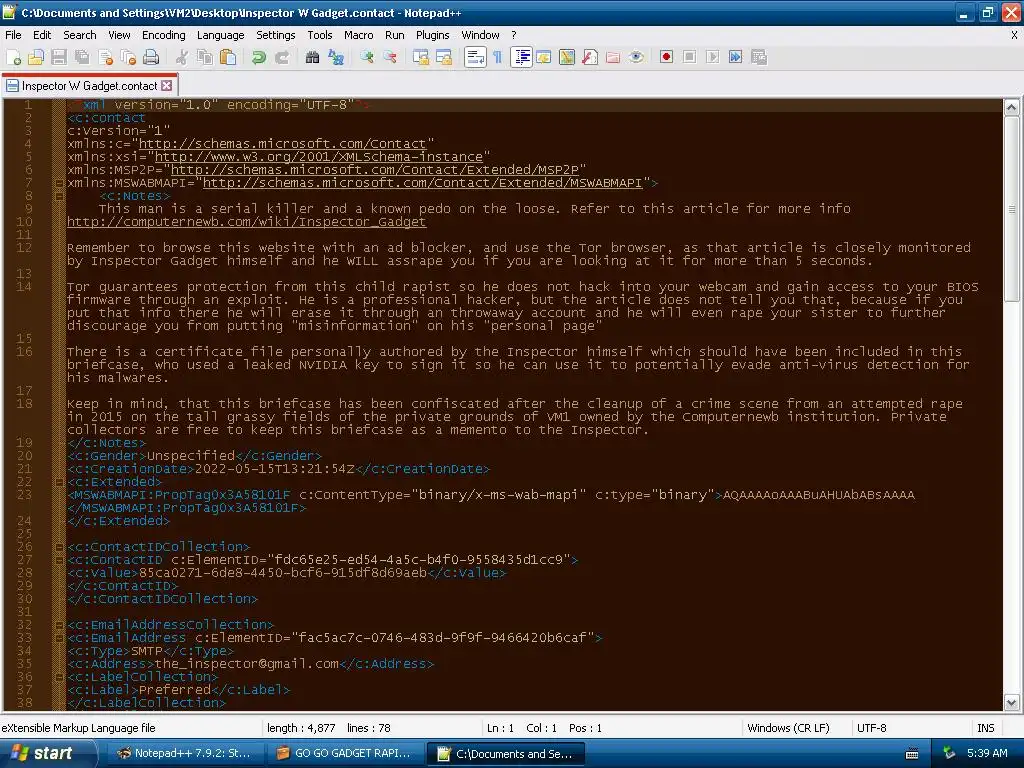This screenshot has height=768, width=1024.
Task: Click the green Undo arrow
Action: point(259,57)
